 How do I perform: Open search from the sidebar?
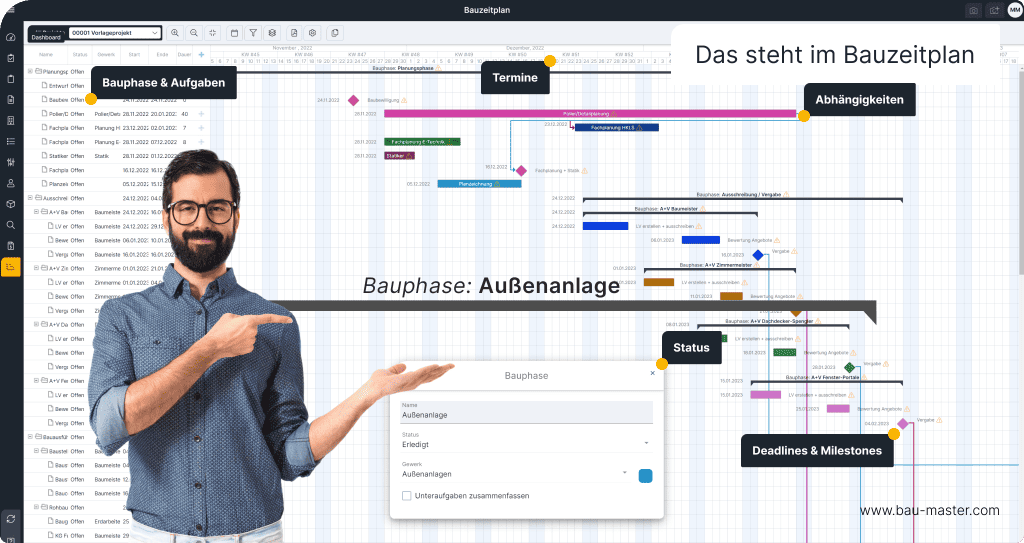(x=10, y=225)
